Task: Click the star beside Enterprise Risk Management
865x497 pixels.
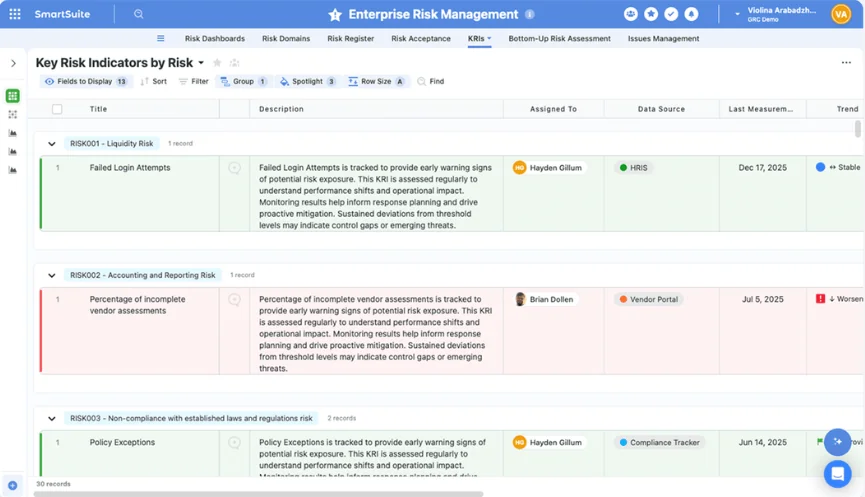Action: (x=335, y=15)
